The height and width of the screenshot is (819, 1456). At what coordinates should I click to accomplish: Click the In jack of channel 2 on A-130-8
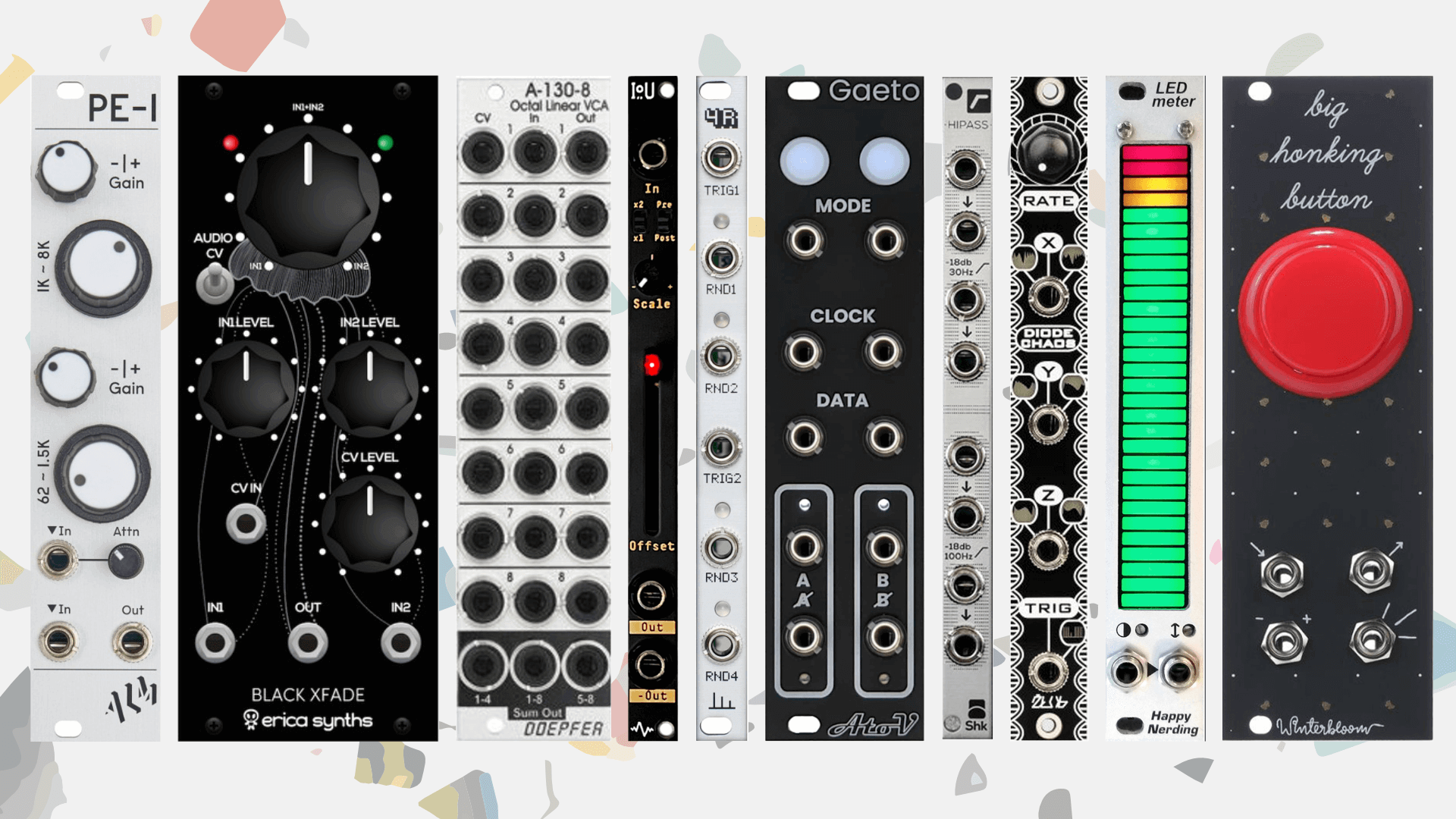(534, 216)
